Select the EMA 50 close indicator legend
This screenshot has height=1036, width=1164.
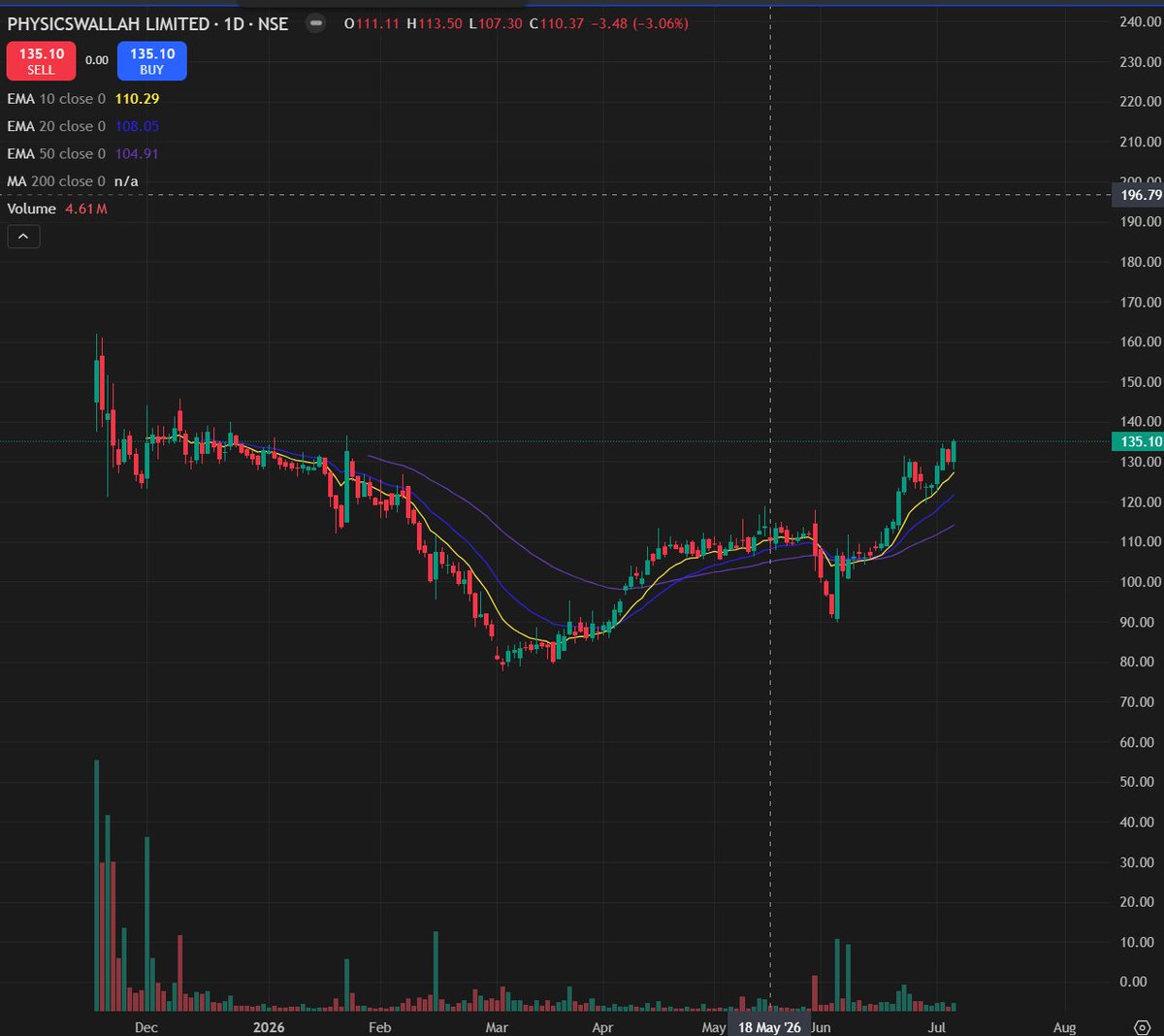pyautogui.click(x=56, y=153)
